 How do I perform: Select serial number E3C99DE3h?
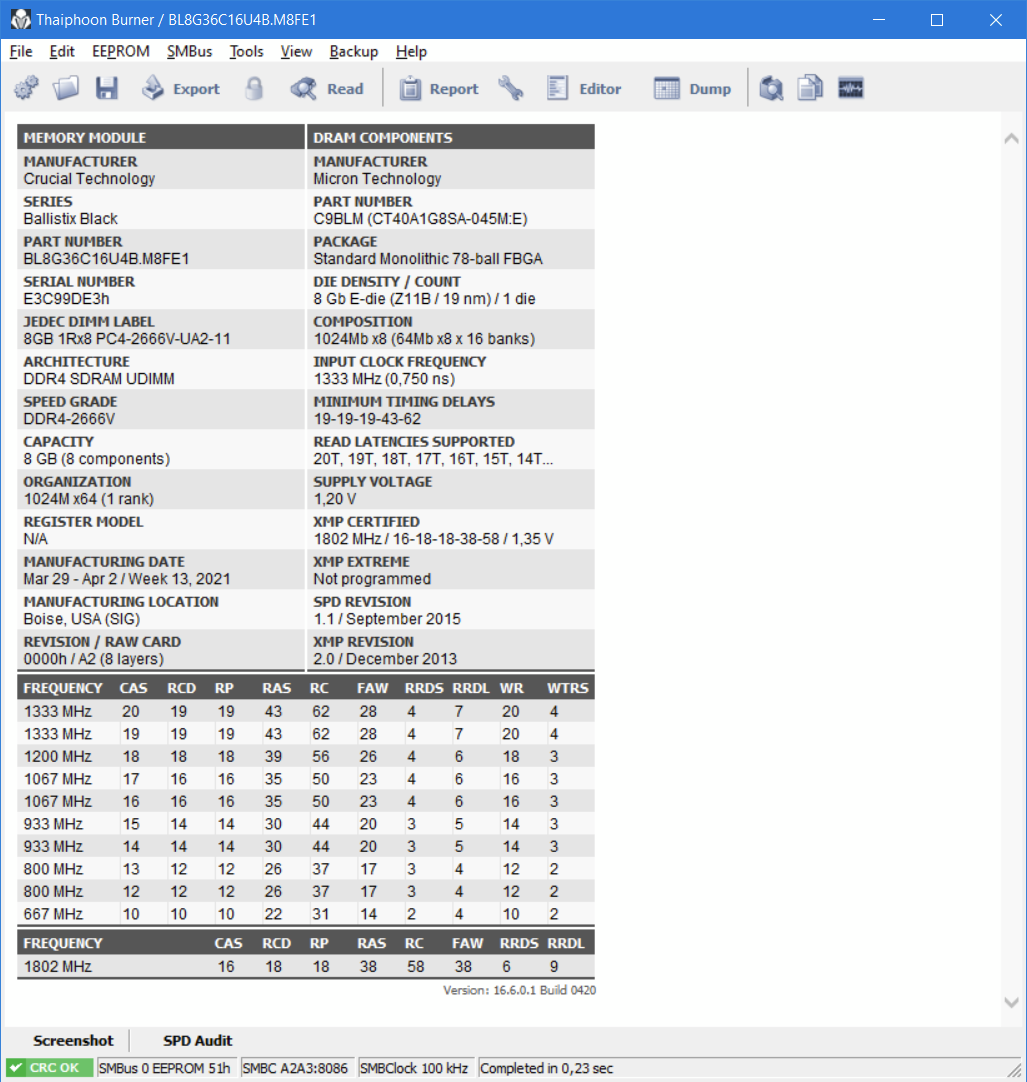click(66, 299)
